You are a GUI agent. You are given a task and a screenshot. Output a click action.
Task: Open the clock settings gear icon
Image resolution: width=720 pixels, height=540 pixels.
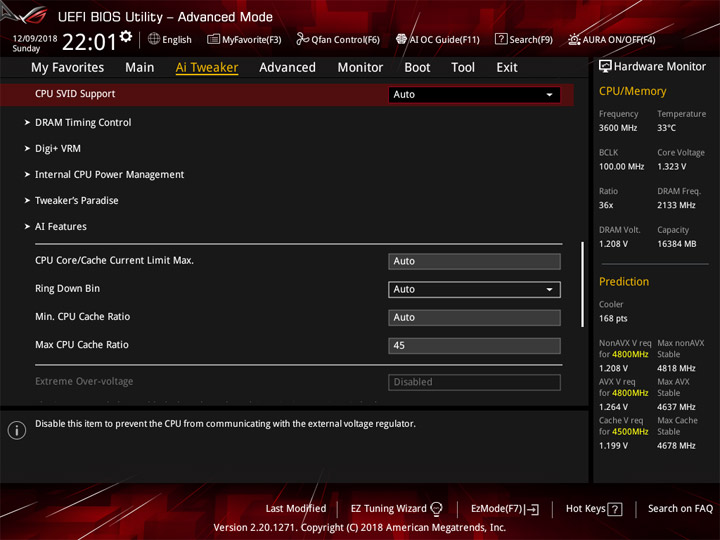pos(126,36)
